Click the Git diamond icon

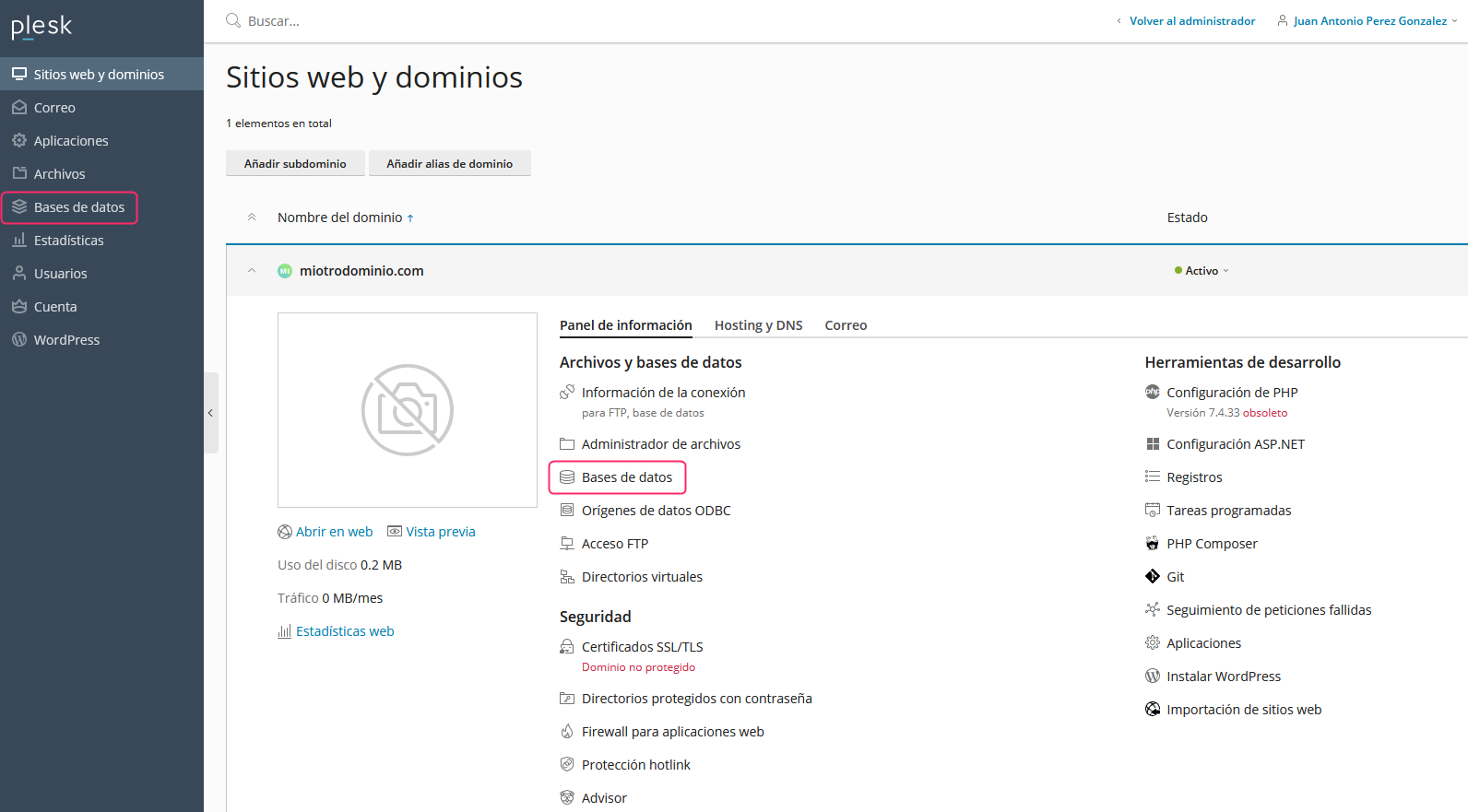[x=1152, y=577]
